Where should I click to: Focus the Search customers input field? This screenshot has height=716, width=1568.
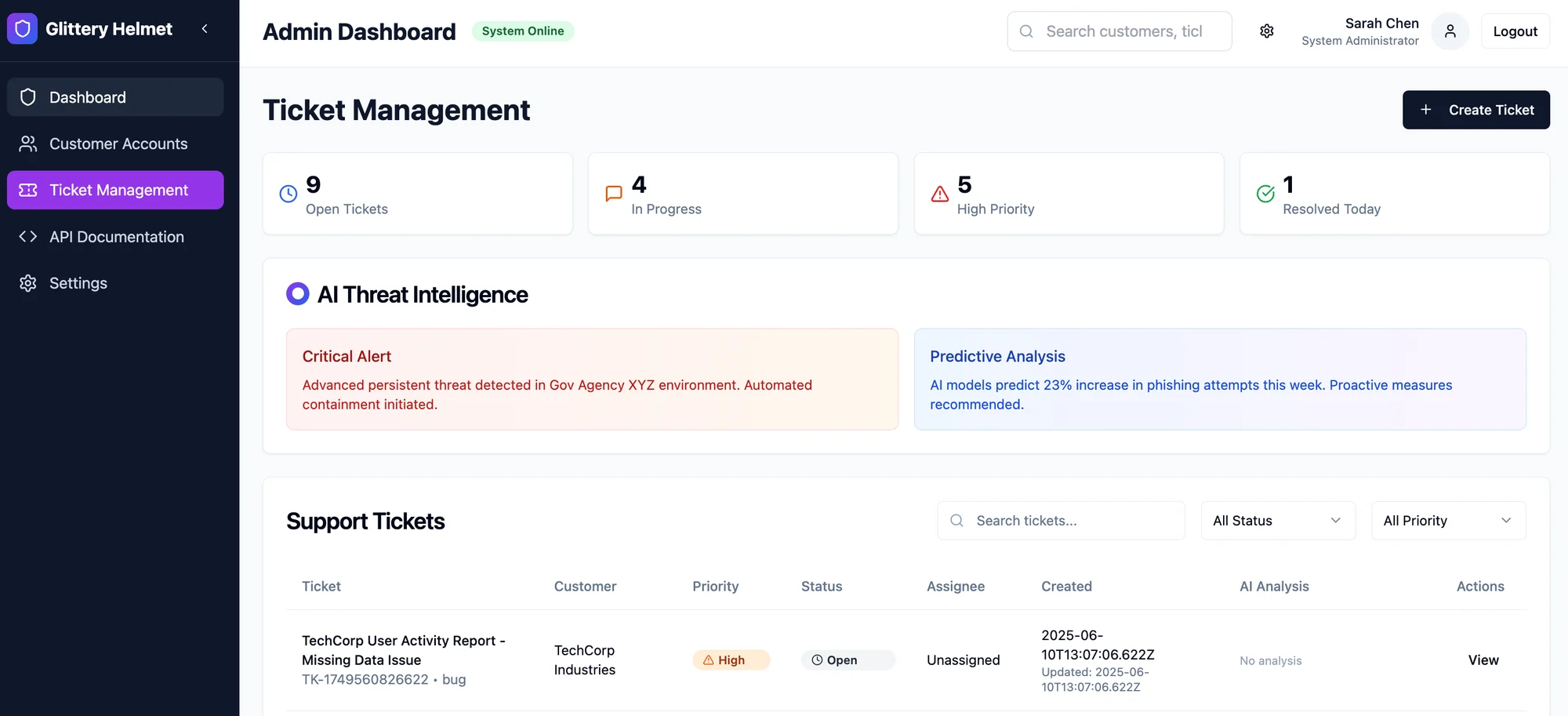(x=1120, y=31)
